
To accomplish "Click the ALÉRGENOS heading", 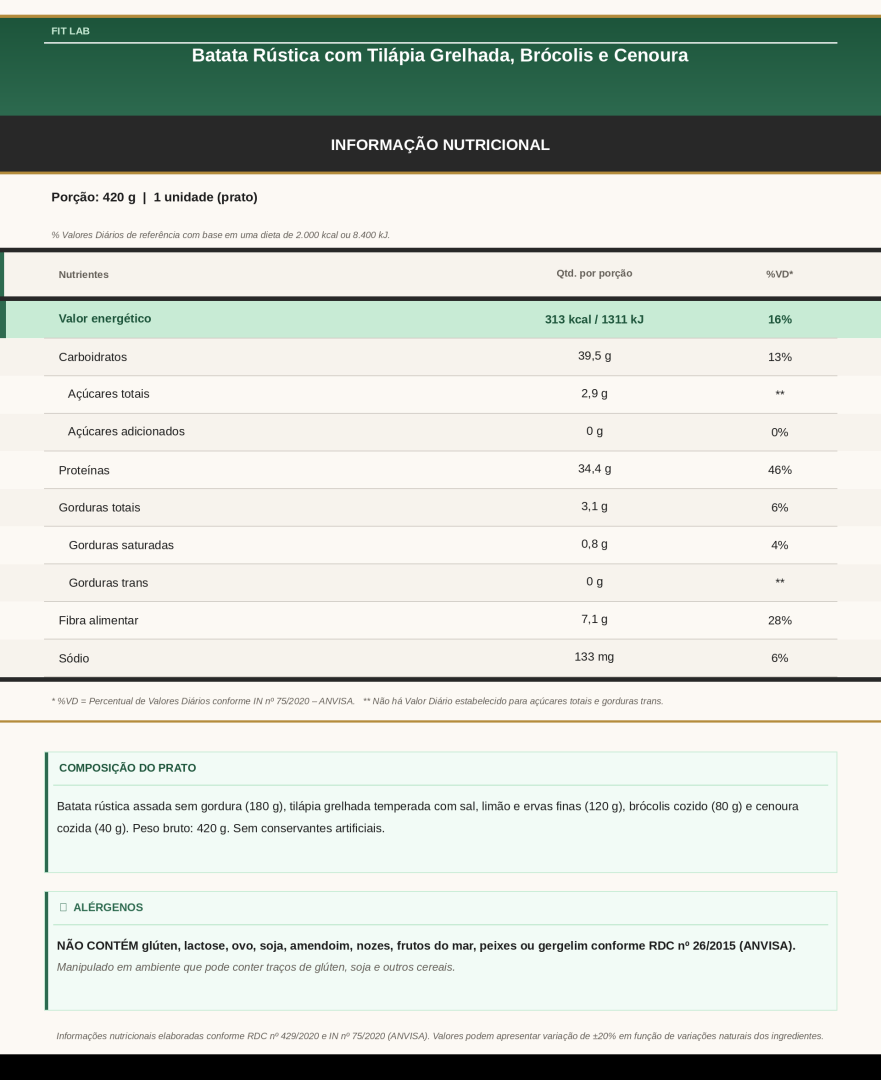I will 108,907.
